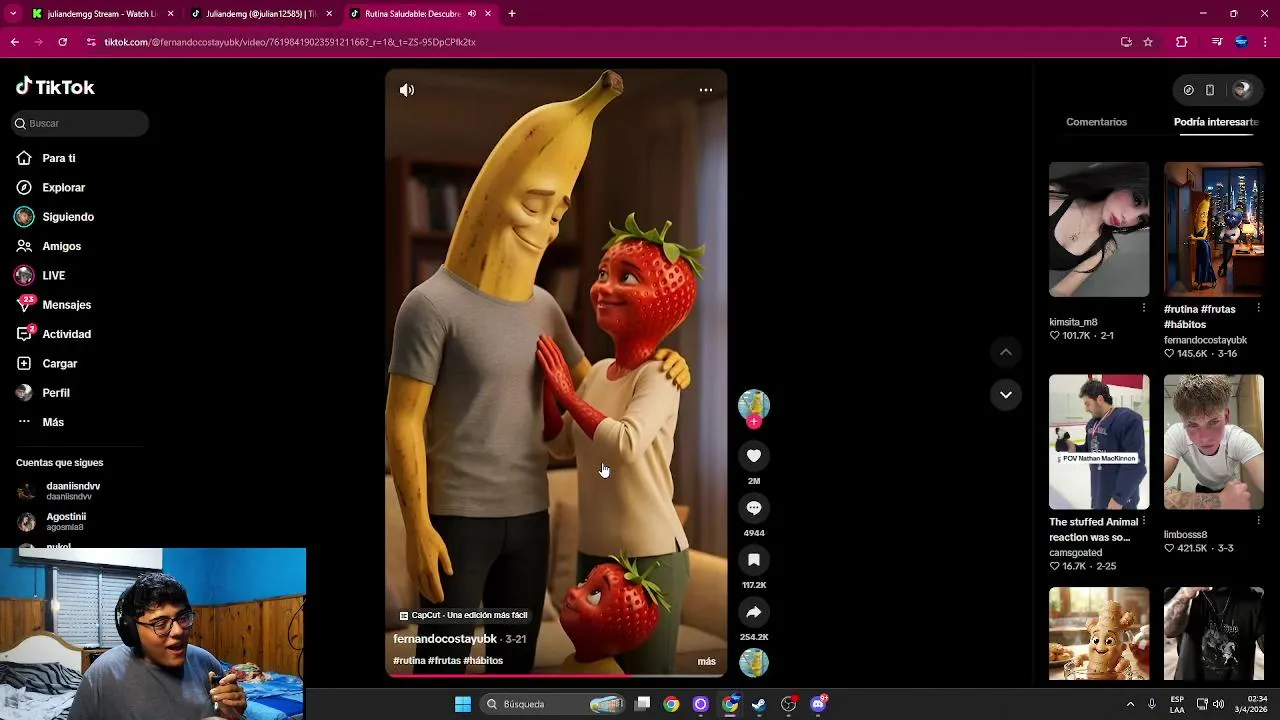Go to the previous video with up chevron
1280x720 pixels.
point(1006,352)
